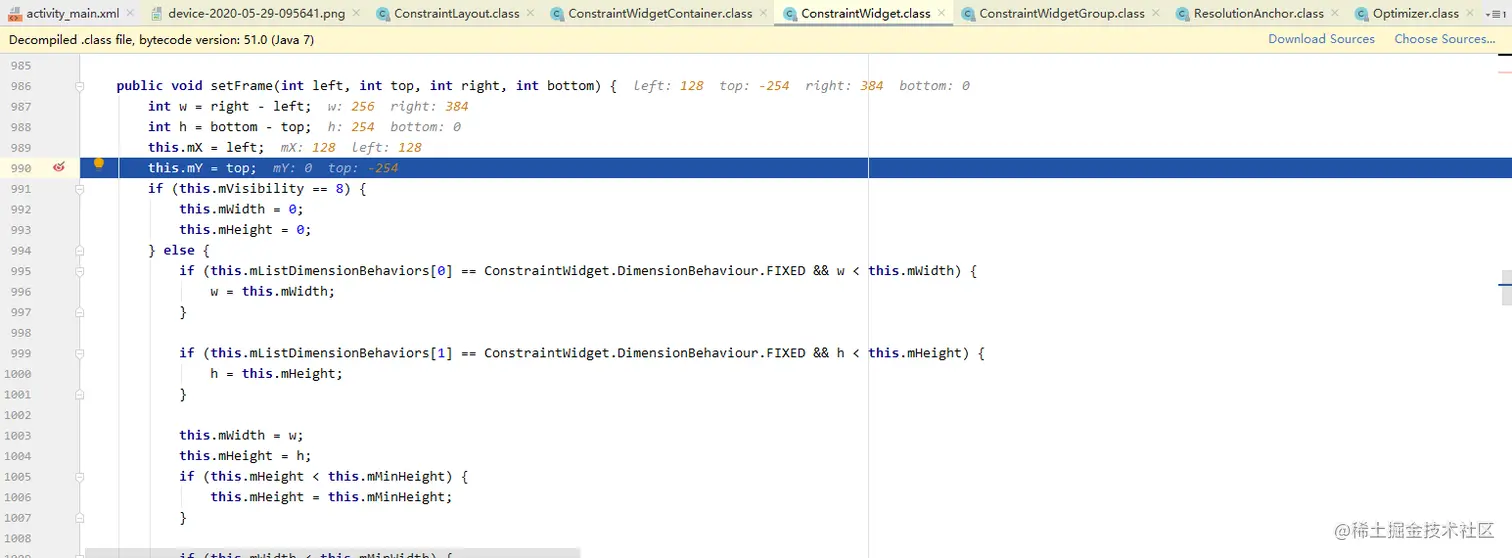Click the fold end marker on line 1007
Image resolution: width=1512 pixels, height=558 pixels.
(x=80, y=517)
